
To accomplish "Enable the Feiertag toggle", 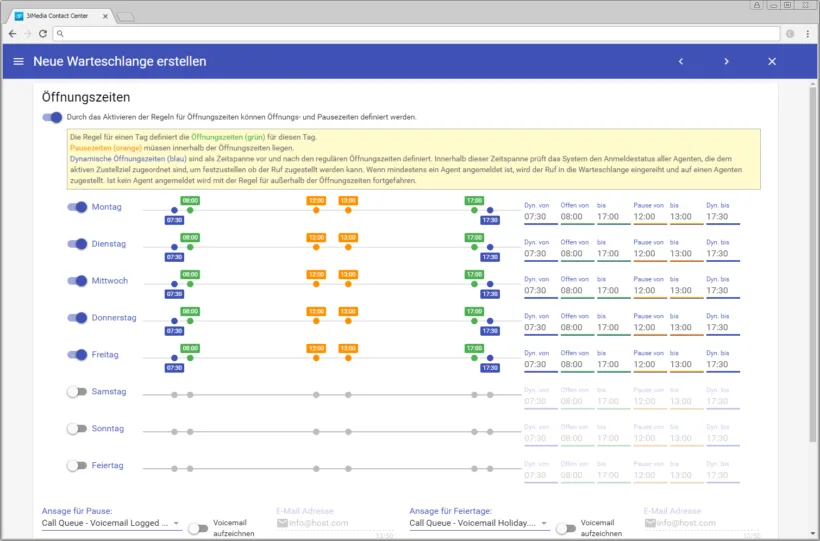I will (77, 466).
